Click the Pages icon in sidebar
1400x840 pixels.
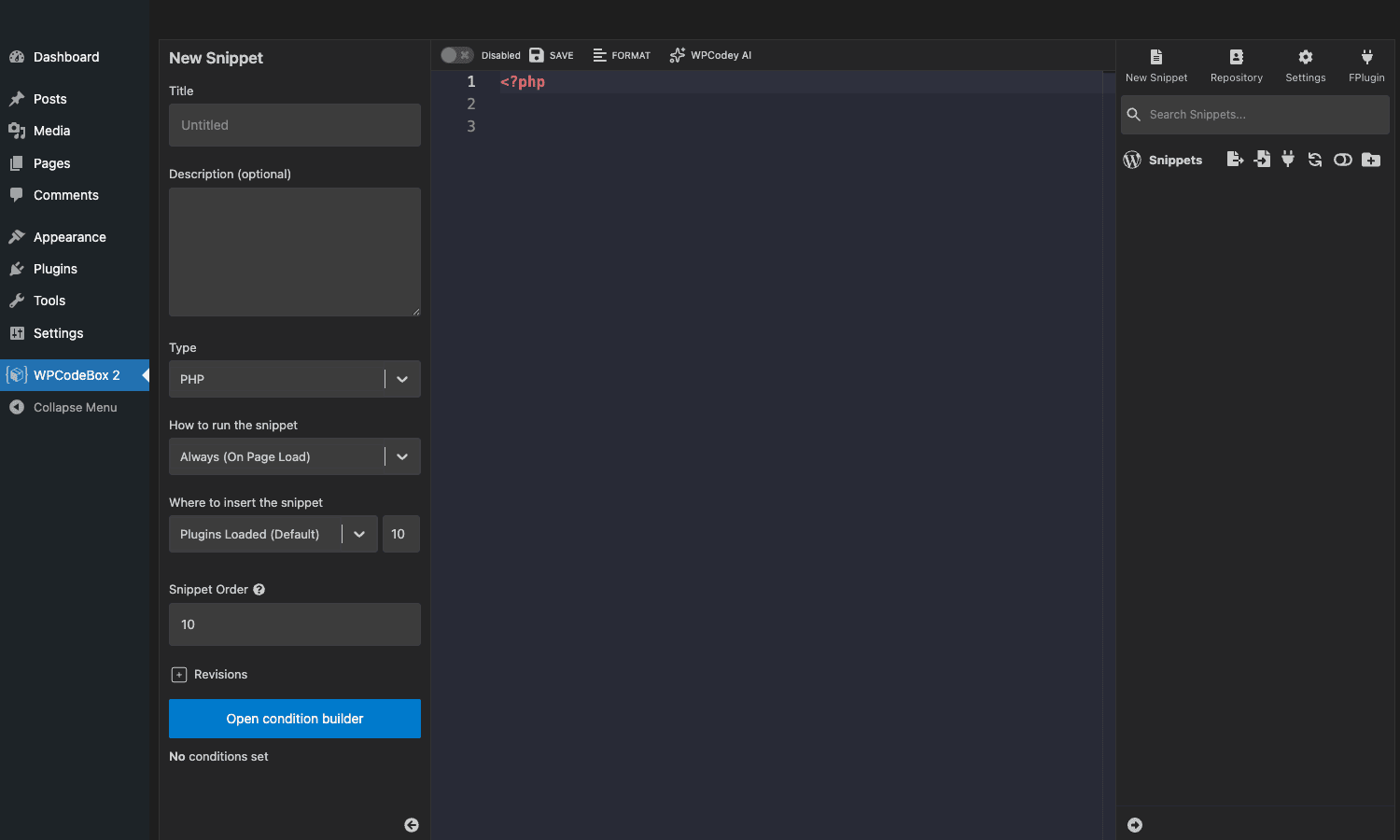[17, 163]
